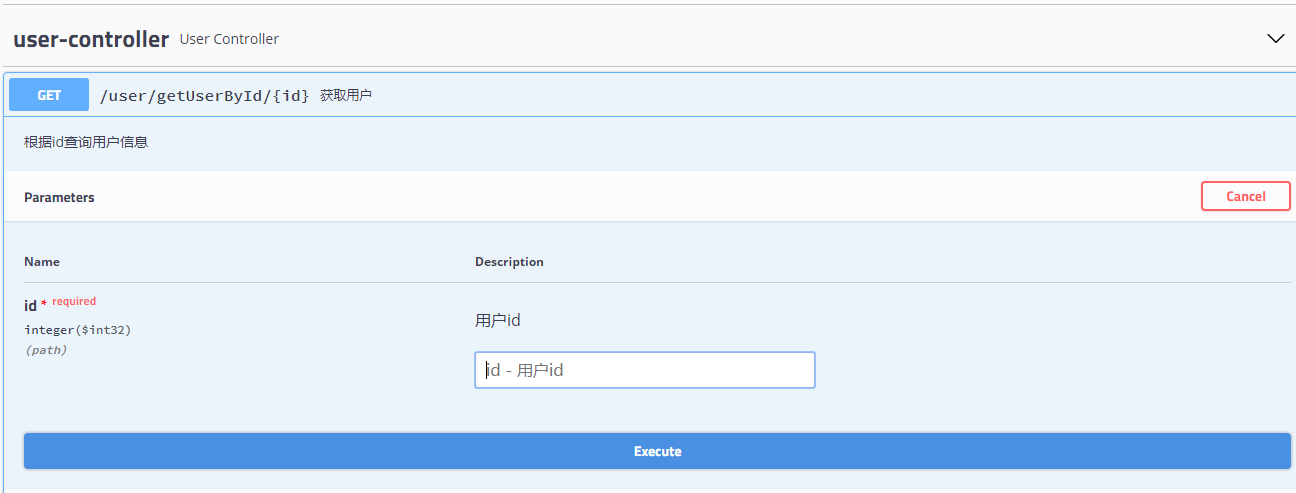Click the integer($int32) type label
Image resolution: width=1296 pixels, height=493 pixels.
pyautogui.click(x=78, y=330)
